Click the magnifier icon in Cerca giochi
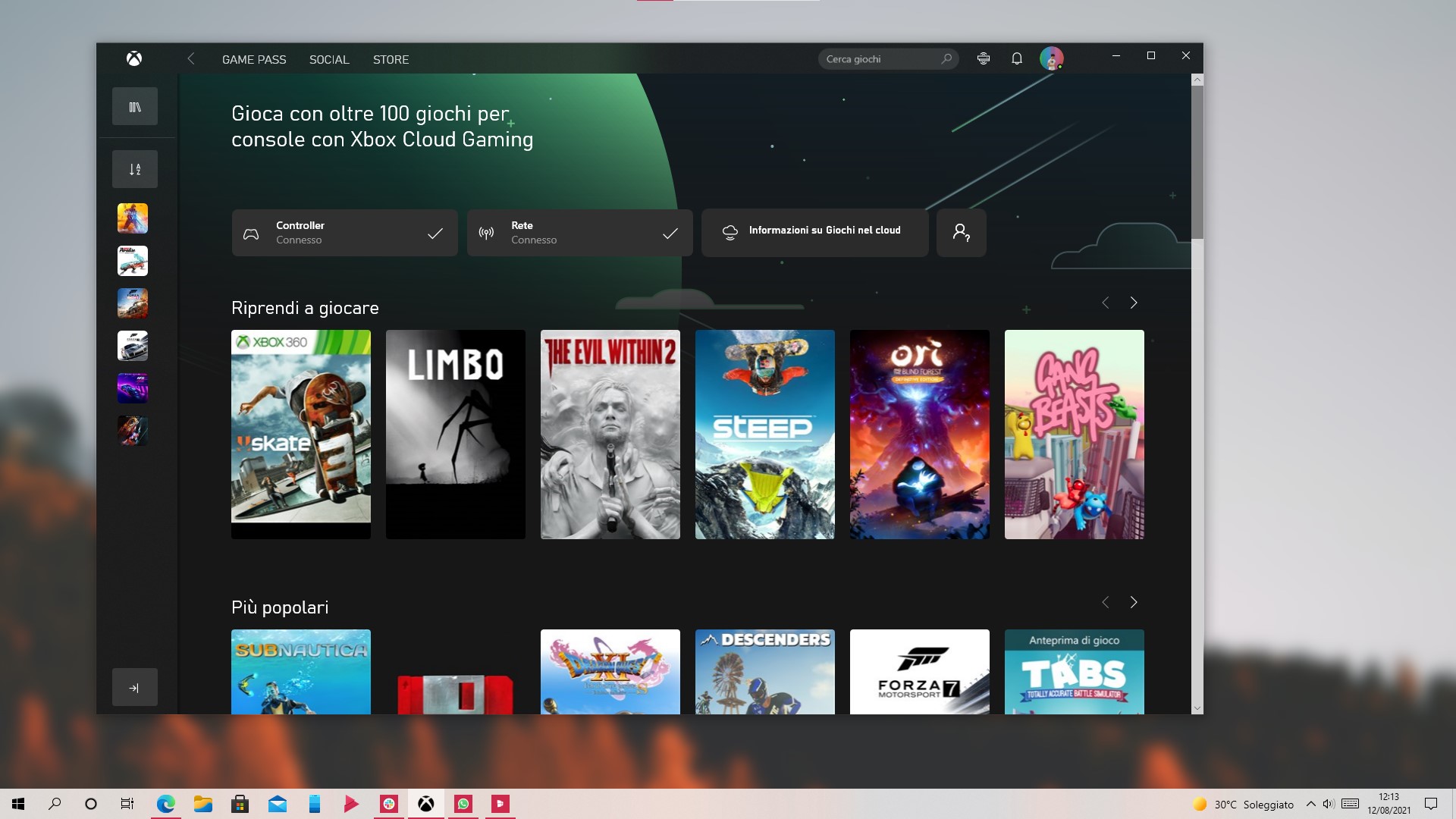This screenshot has width=1456, height=819. pyautogui.click(x=946, y=58)
